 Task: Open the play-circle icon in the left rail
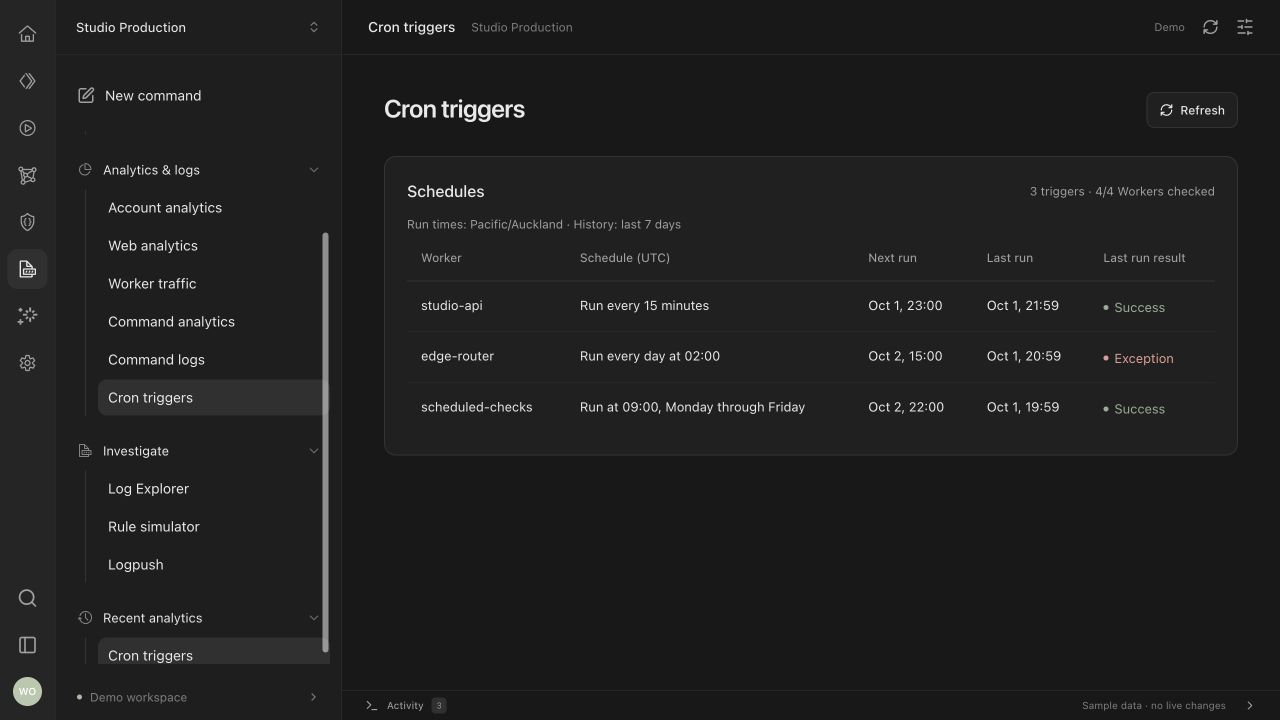pos(27,128)
